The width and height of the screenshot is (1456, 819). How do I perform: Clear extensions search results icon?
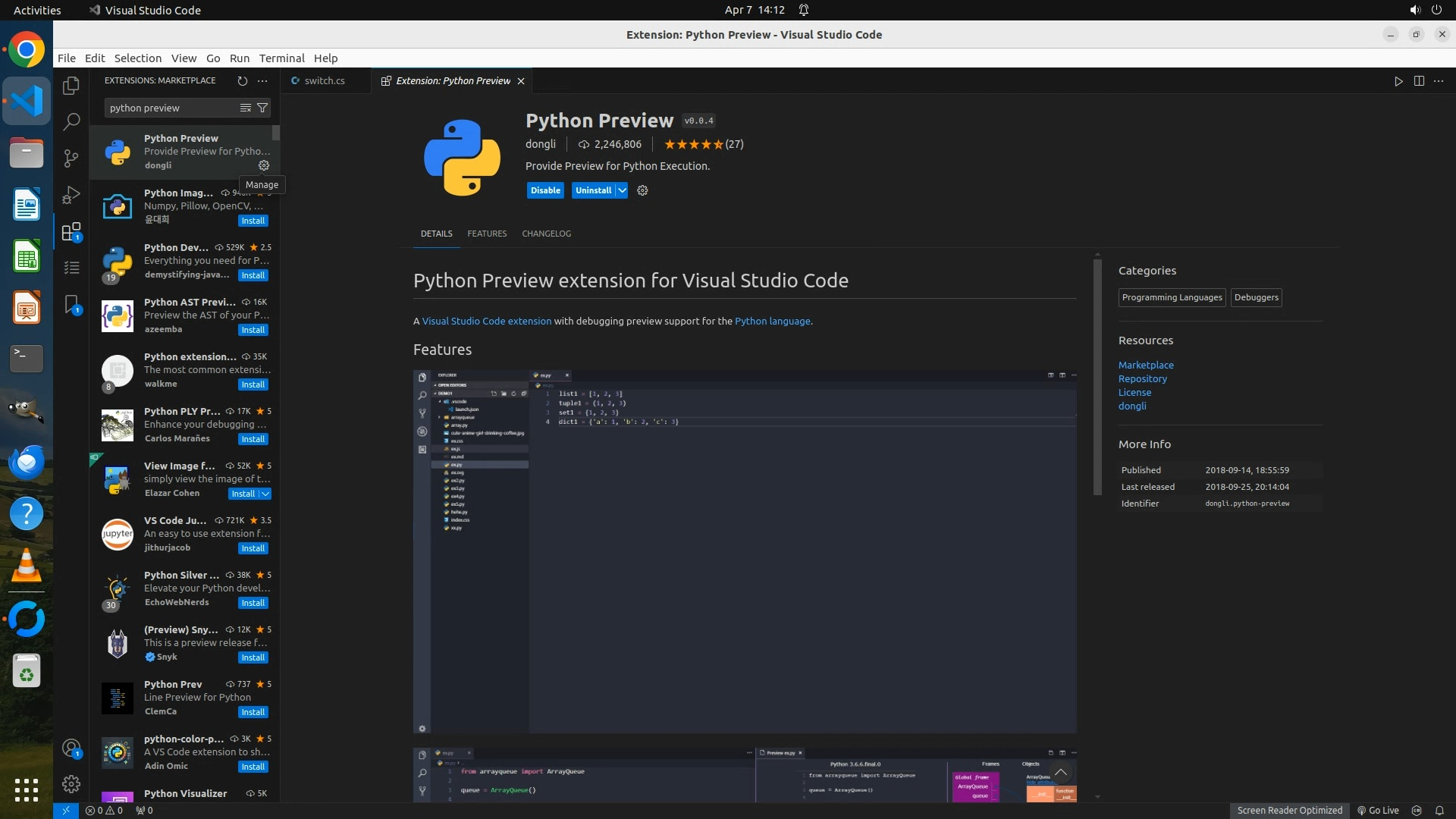click(x=245, y=108)
